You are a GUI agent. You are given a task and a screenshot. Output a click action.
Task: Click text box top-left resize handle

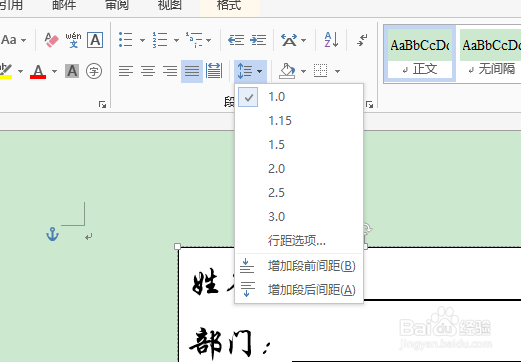(x=178, y=247)
